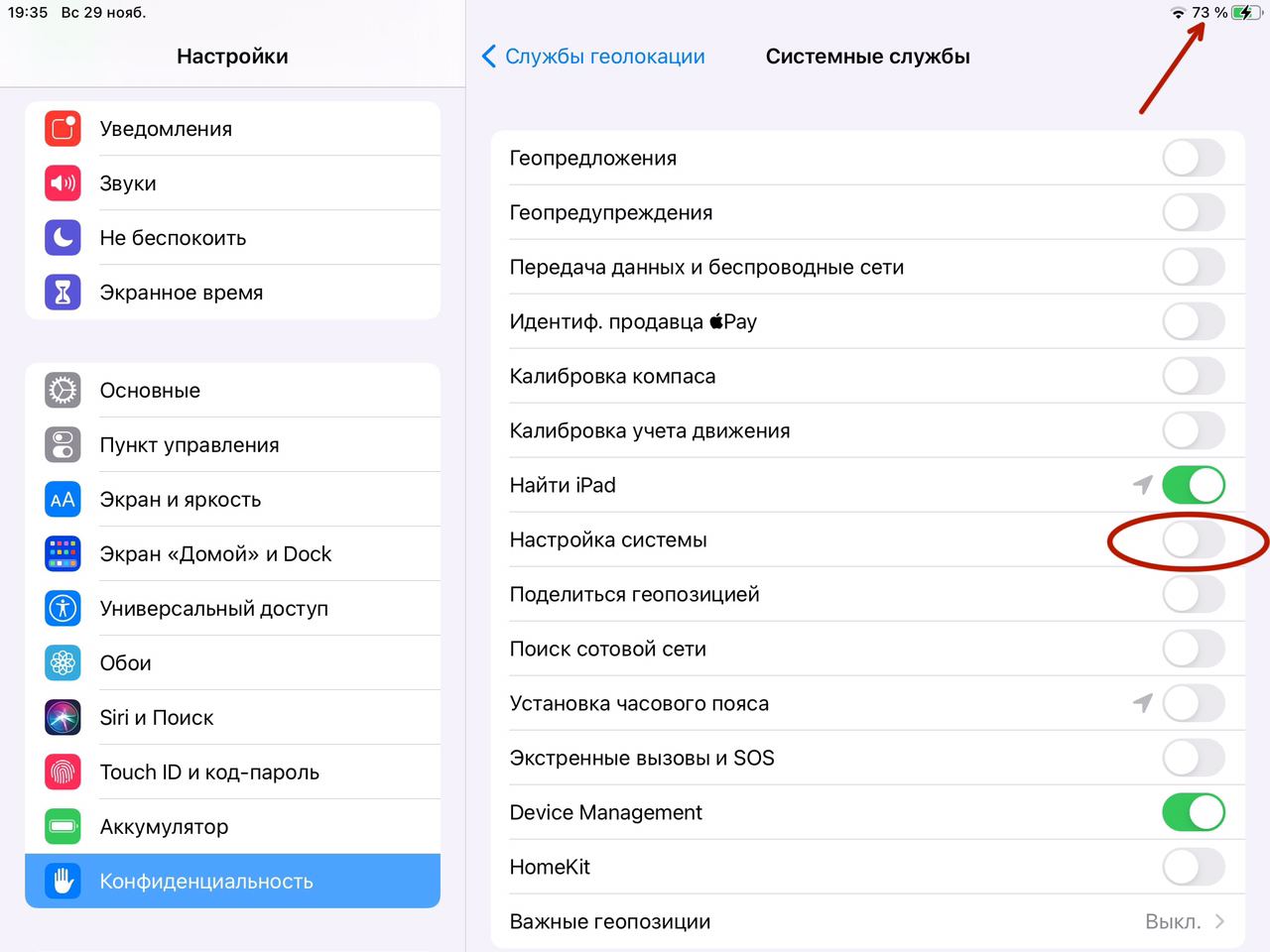Disable the Найти iPad toggle
Viewport: 1270px width, 952px height.
click(x=1193, y=485)
